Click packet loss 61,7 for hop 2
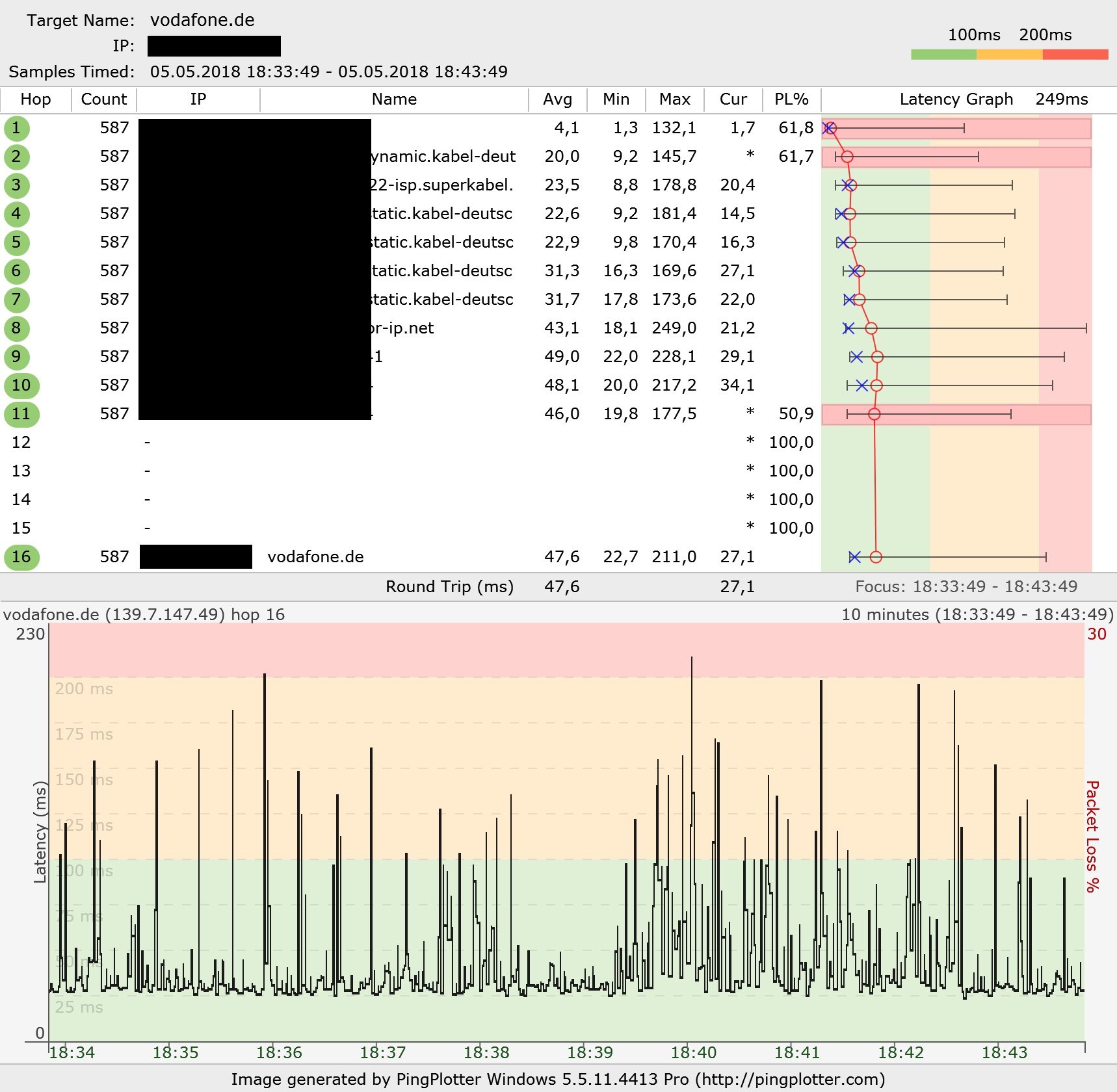This screenshot has height=1092, width=1117. click(x=796, y=157)
